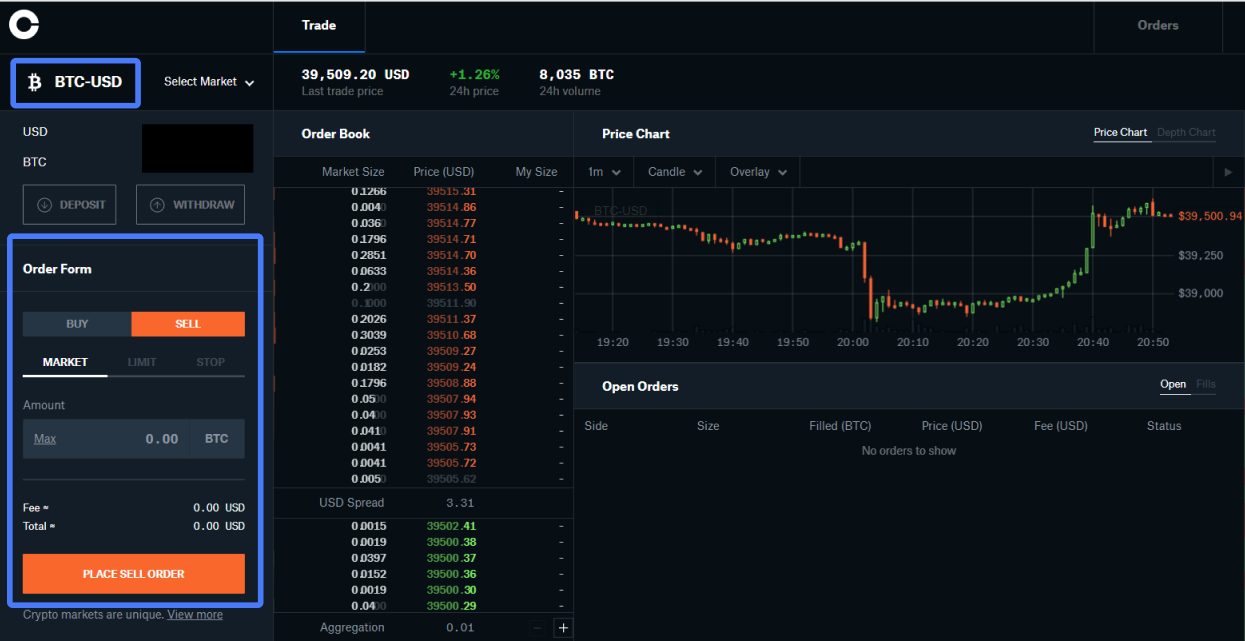Open the Select Market dropdown
Screen dimensions: 1245x641
pos(209,82)
